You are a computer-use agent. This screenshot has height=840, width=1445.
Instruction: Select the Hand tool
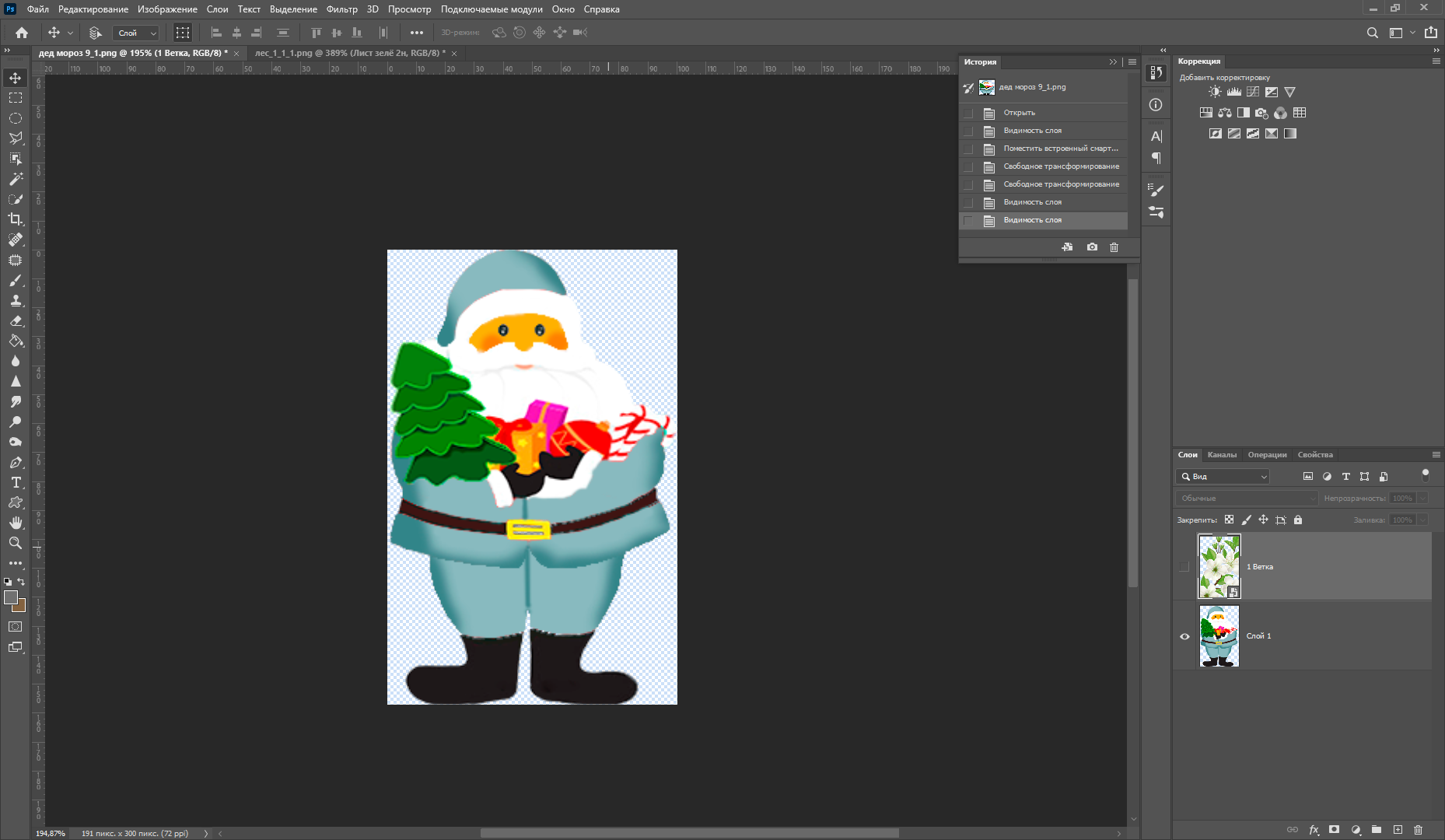[x=16, y=523]
